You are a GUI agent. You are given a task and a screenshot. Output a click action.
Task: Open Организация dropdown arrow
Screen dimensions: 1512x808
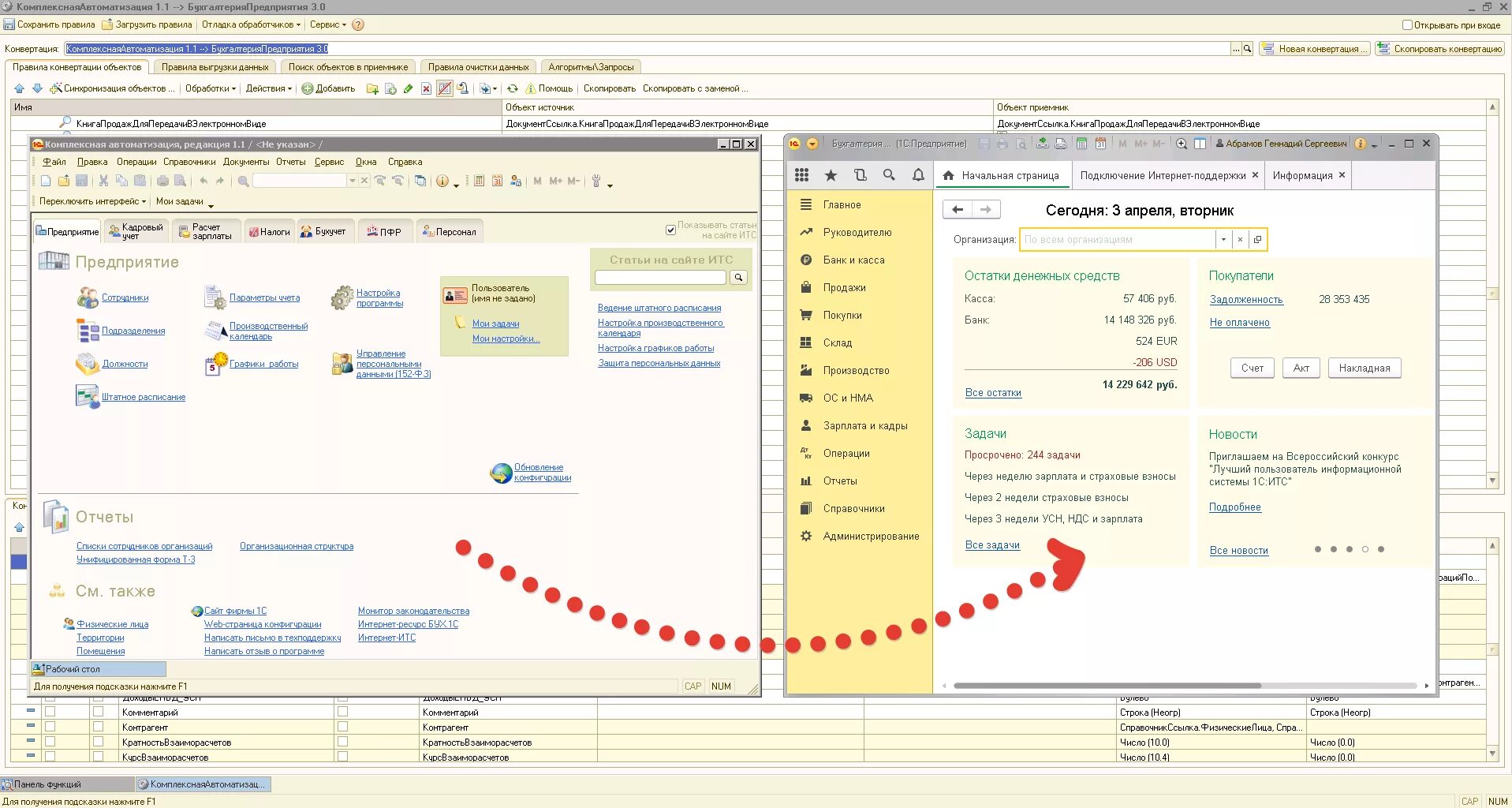point(1223,240)
